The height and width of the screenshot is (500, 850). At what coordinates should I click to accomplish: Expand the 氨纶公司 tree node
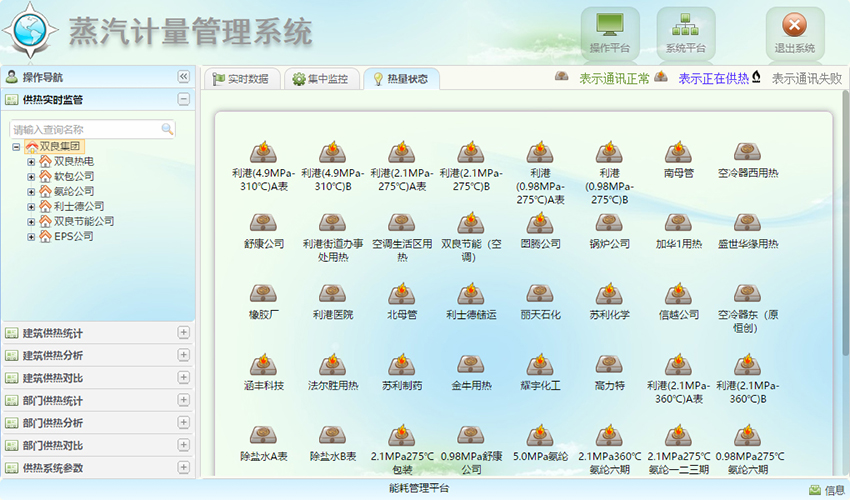(x=31, y=191)
